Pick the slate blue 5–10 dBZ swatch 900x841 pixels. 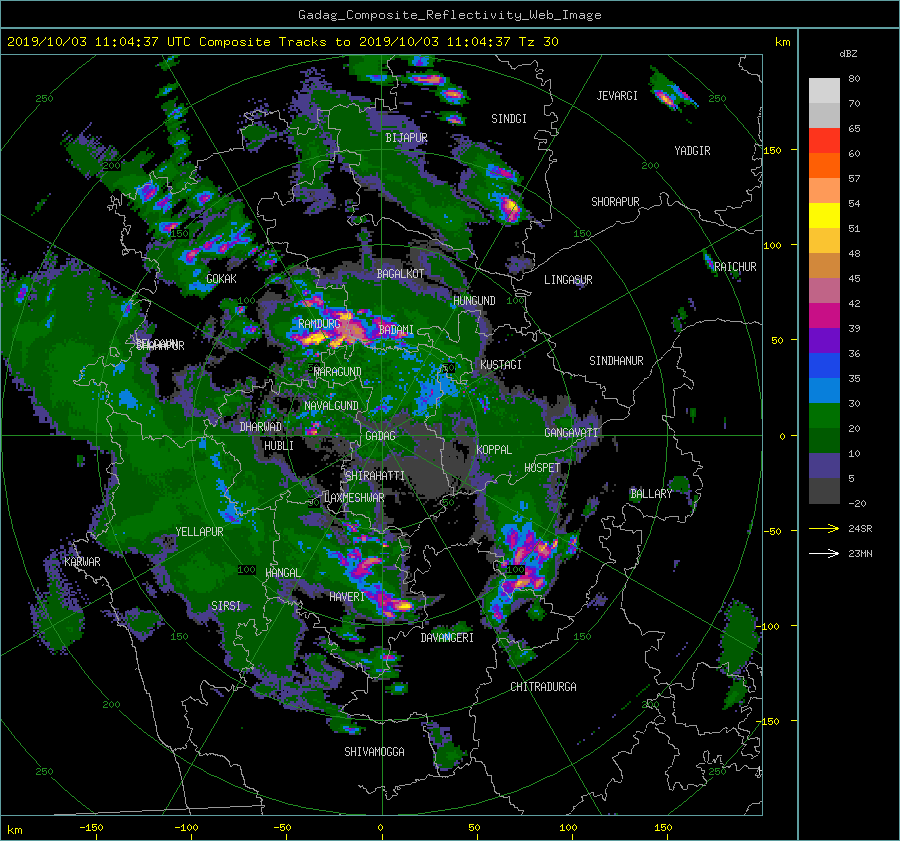[x=824, y=466]
